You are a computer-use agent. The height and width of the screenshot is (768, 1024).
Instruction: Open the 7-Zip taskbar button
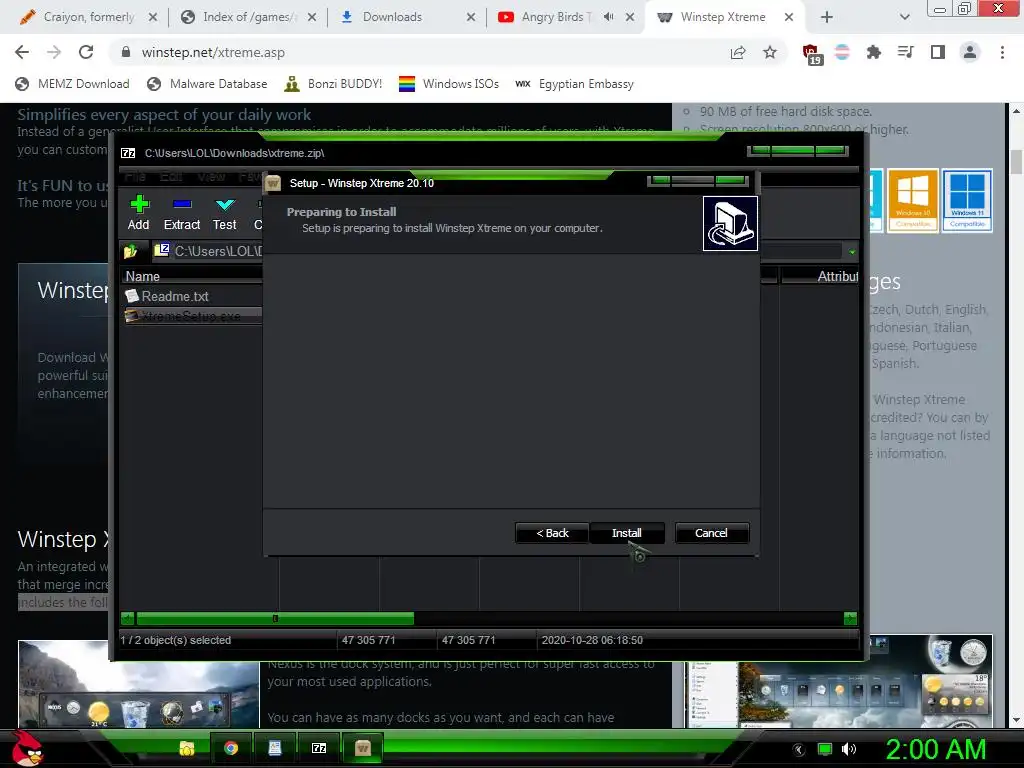pyautogui.click(x=319, y=748)
